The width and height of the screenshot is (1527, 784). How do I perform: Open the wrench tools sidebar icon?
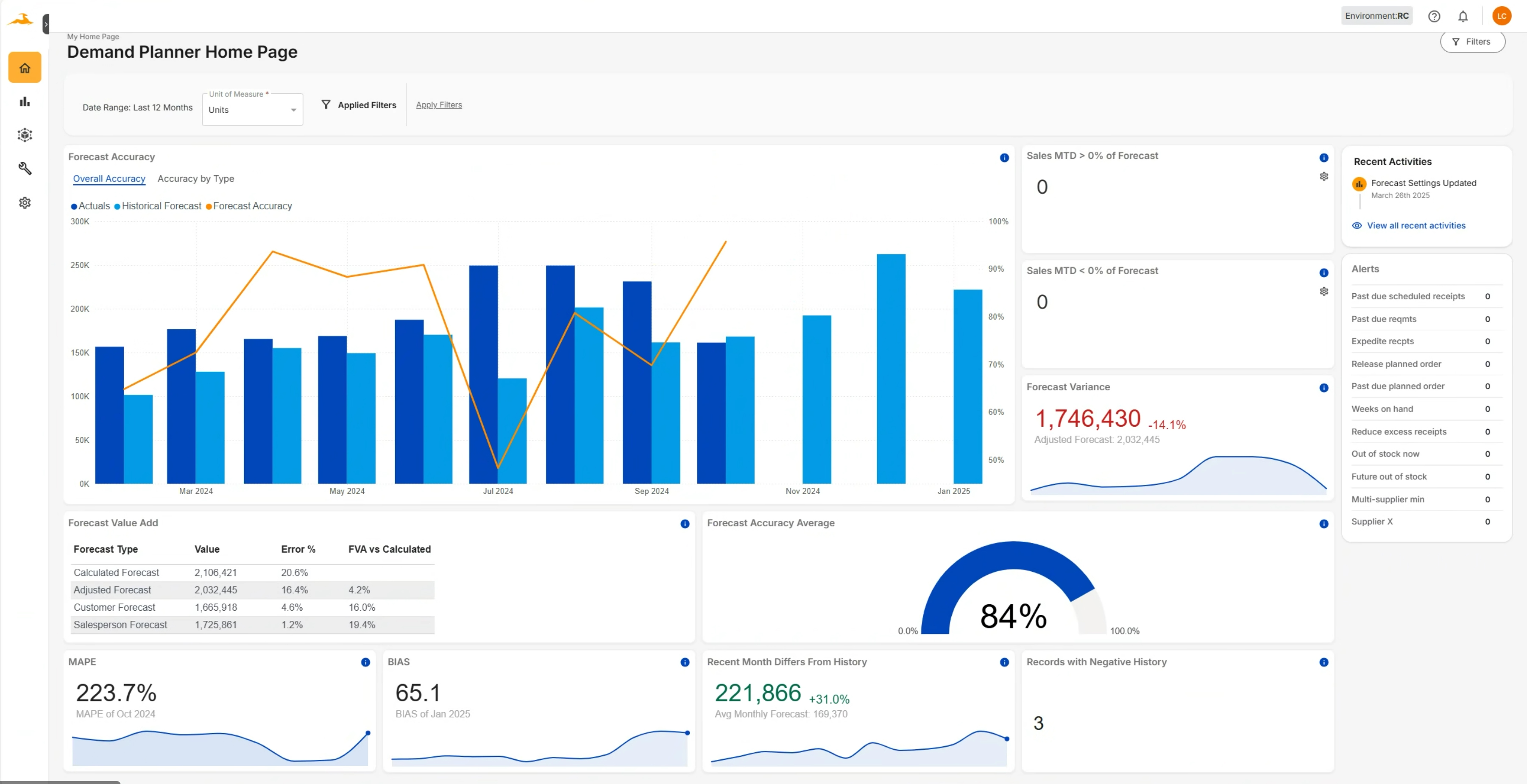24,168
